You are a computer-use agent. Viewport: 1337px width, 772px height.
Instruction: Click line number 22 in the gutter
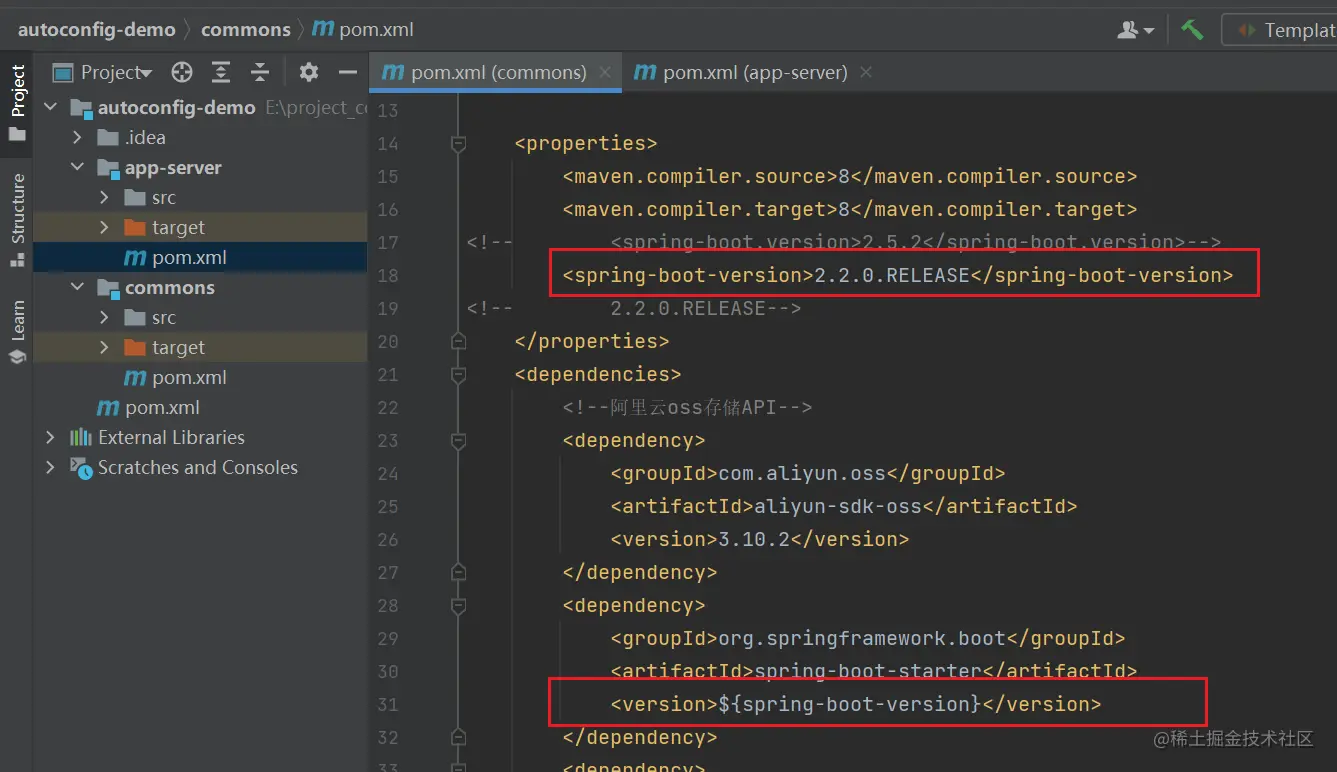point(387,407)
